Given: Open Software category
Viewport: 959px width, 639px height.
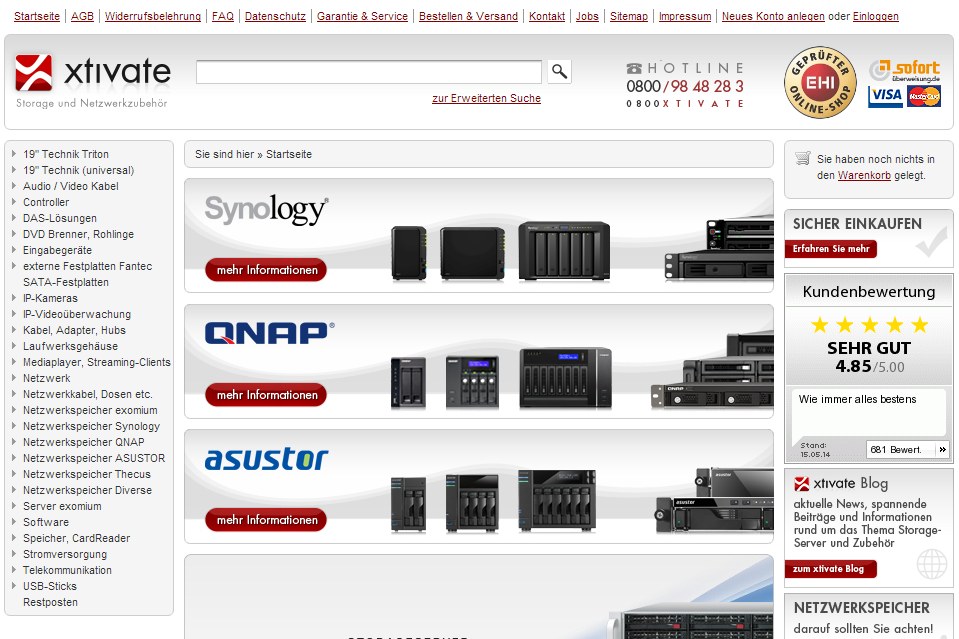Looking at the screenshot, I should [x=46, y=522].
